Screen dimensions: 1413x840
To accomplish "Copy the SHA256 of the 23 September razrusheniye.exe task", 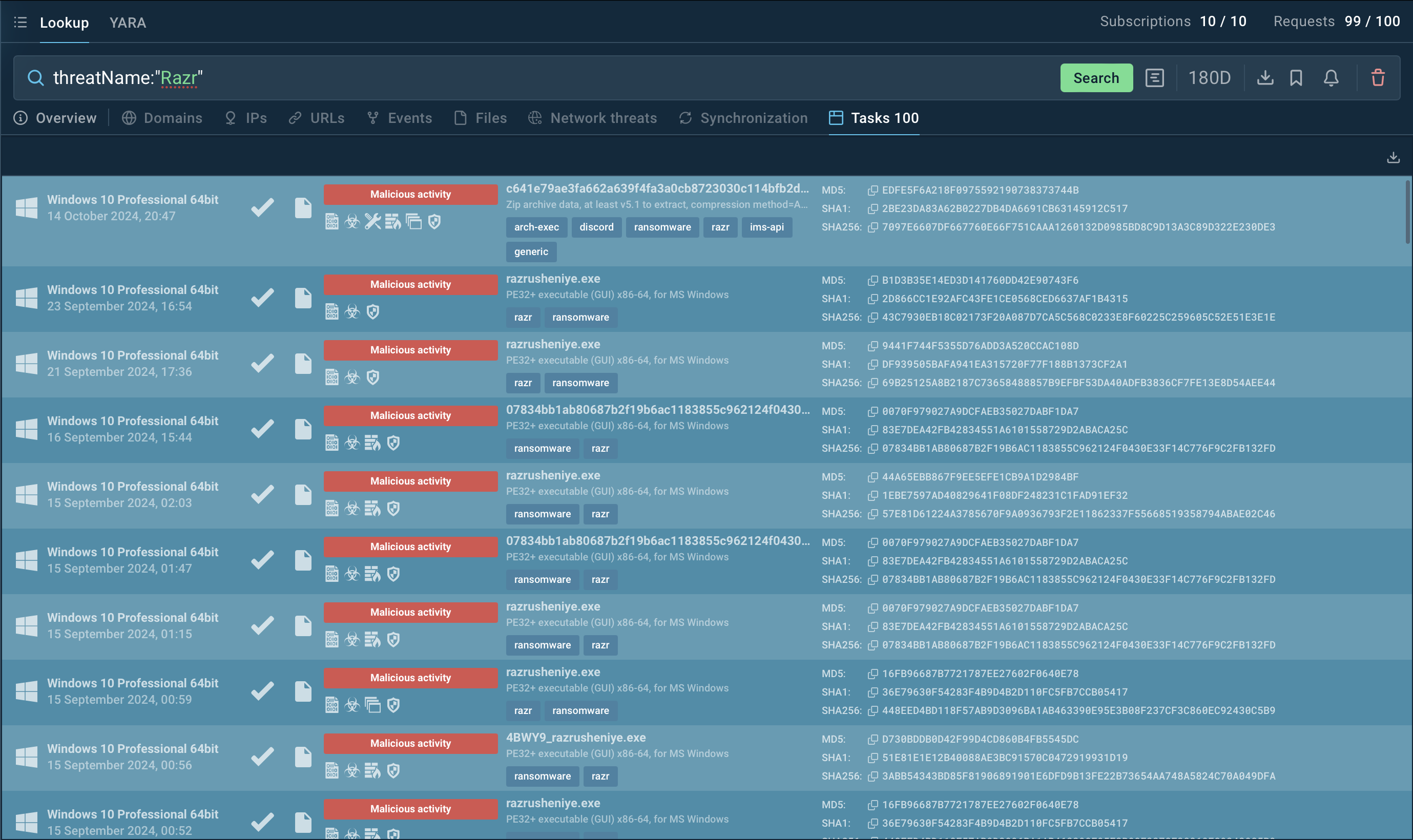I will click(x=872, y=318).
